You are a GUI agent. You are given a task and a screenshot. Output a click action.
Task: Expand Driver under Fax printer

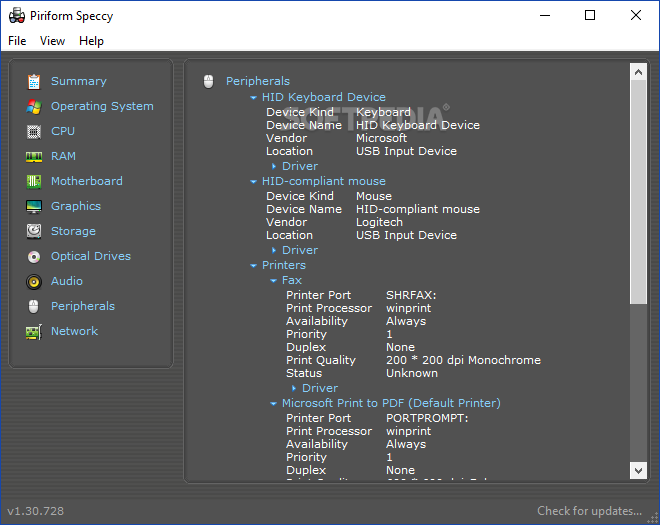[294, 388]
